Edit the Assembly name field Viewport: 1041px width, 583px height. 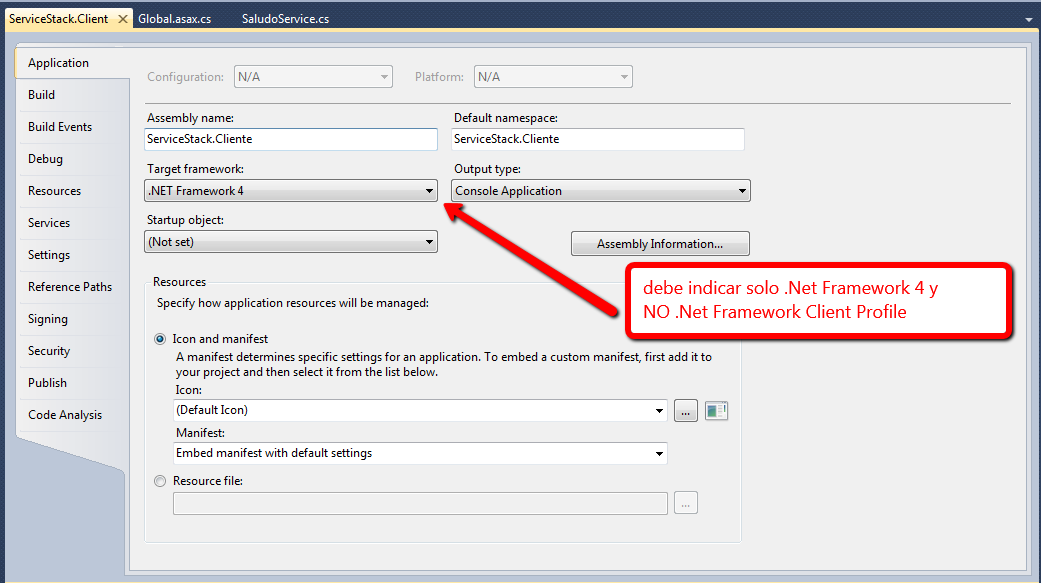(290, 139)
